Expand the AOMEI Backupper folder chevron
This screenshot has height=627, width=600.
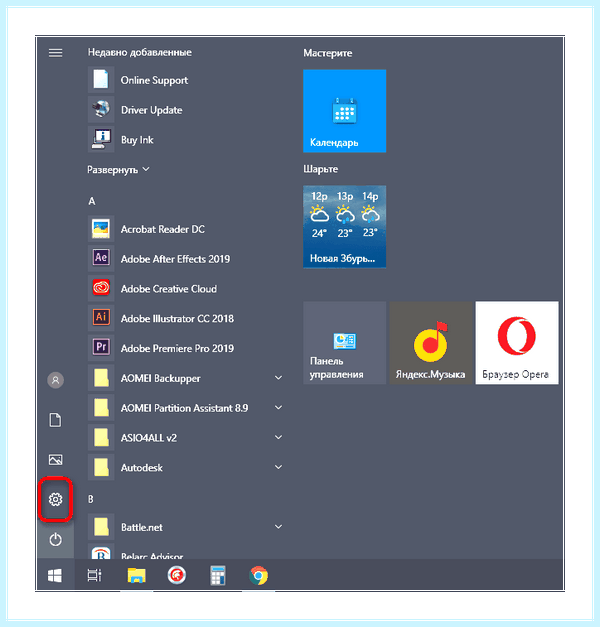(x=278, y=378)
